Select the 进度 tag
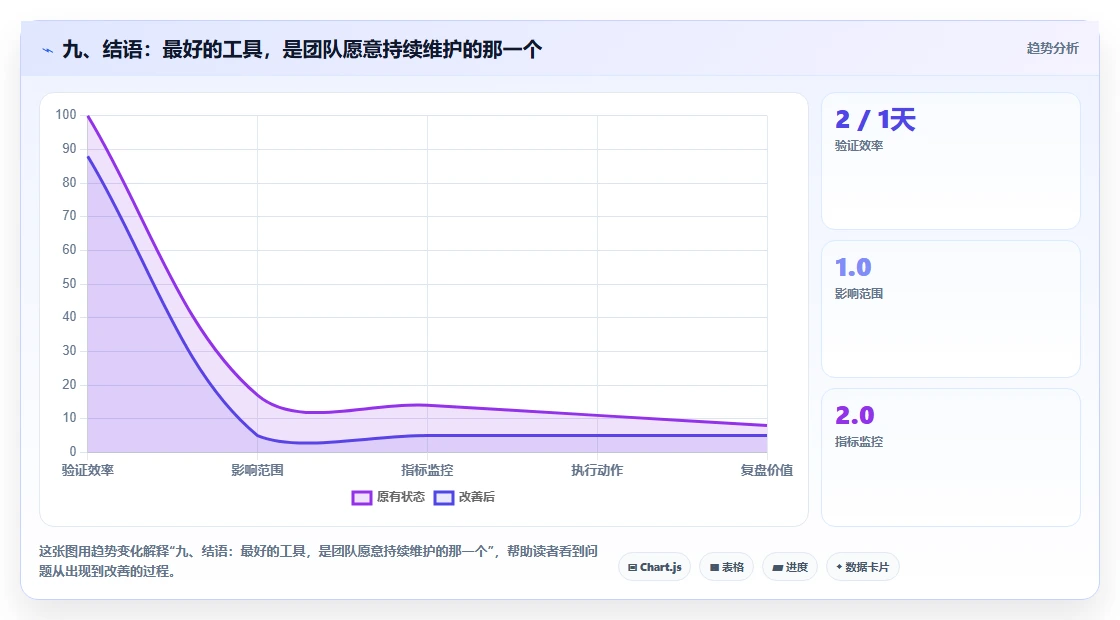The width and height of the screenshot is (1120, 620). click(x=790, y=567)
